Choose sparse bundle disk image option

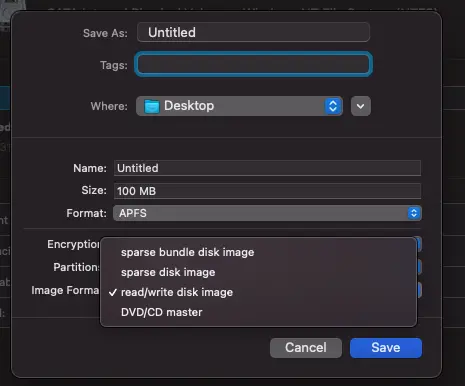point(258,252)
